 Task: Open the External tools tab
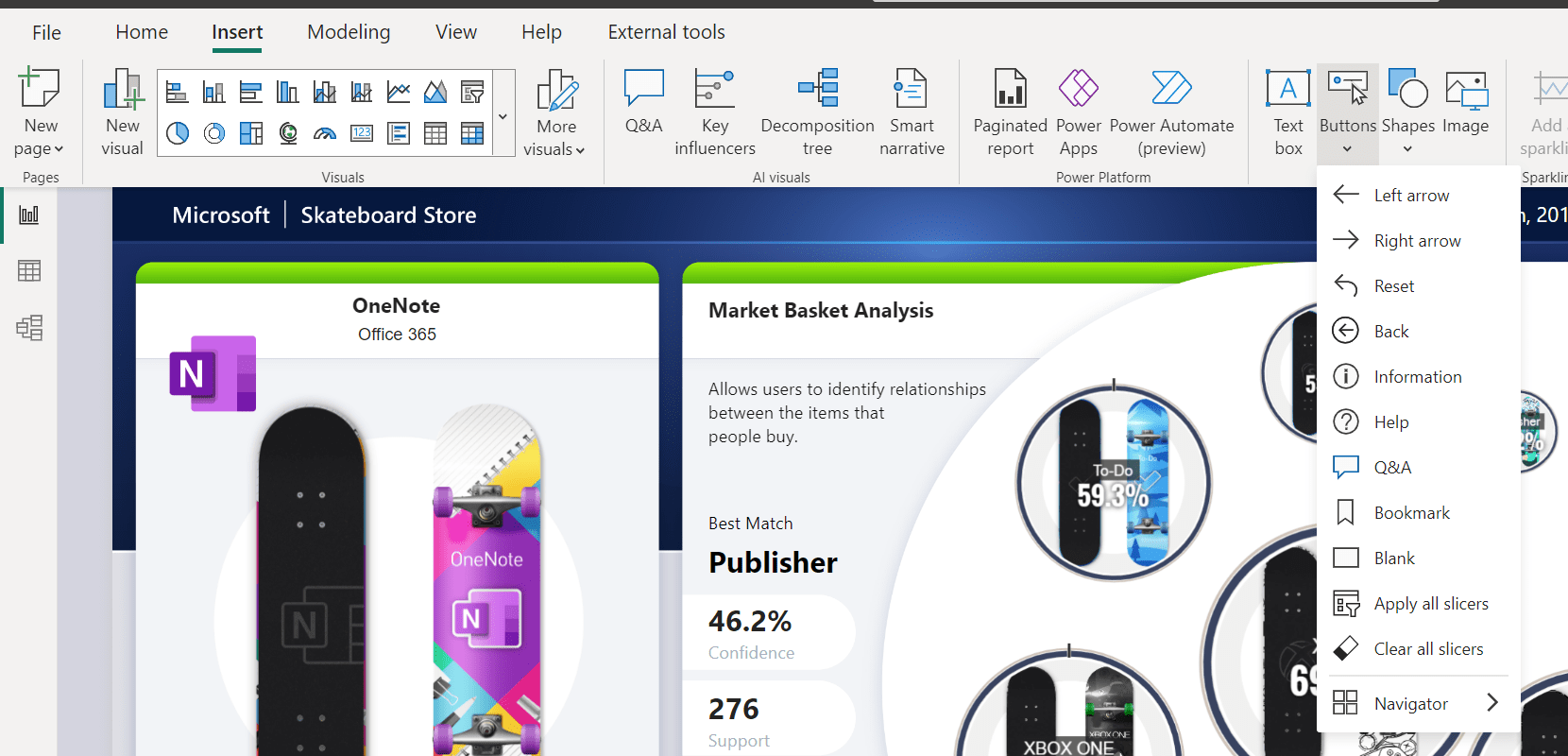point(667,32)
